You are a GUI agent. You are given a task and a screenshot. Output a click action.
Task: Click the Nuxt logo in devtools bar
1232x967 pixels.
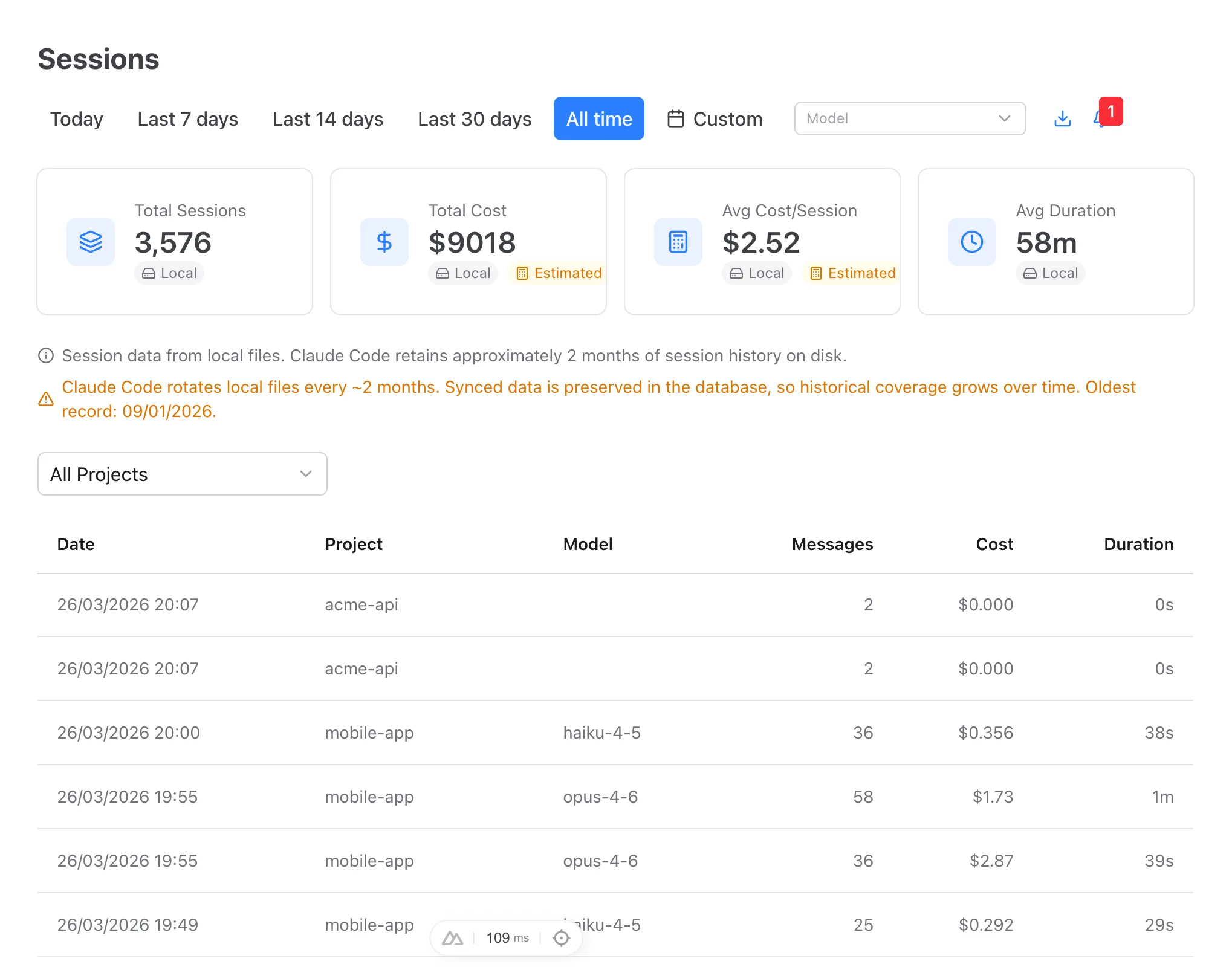click(x=452, y=938)
